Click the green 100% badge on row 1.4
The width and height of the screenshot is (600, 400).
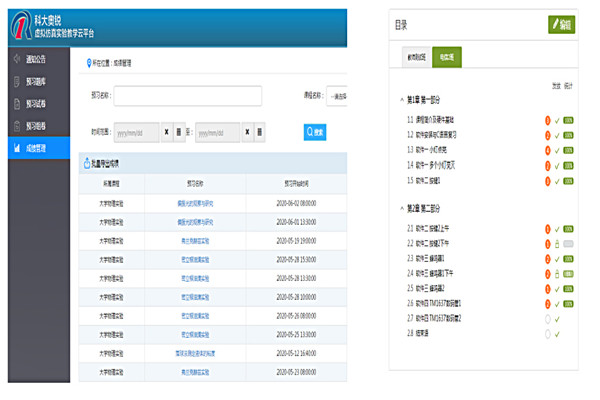pos(568,166)
